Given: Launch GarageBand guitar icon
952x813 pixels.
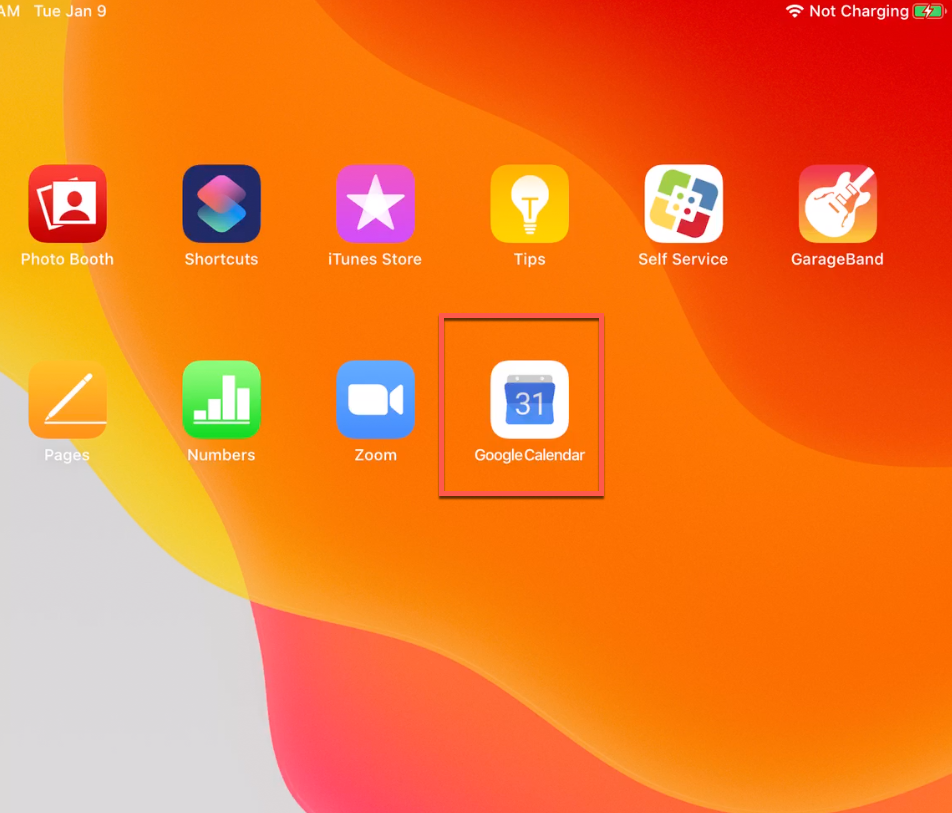Looking at the screenshot, I should (837, 203).
